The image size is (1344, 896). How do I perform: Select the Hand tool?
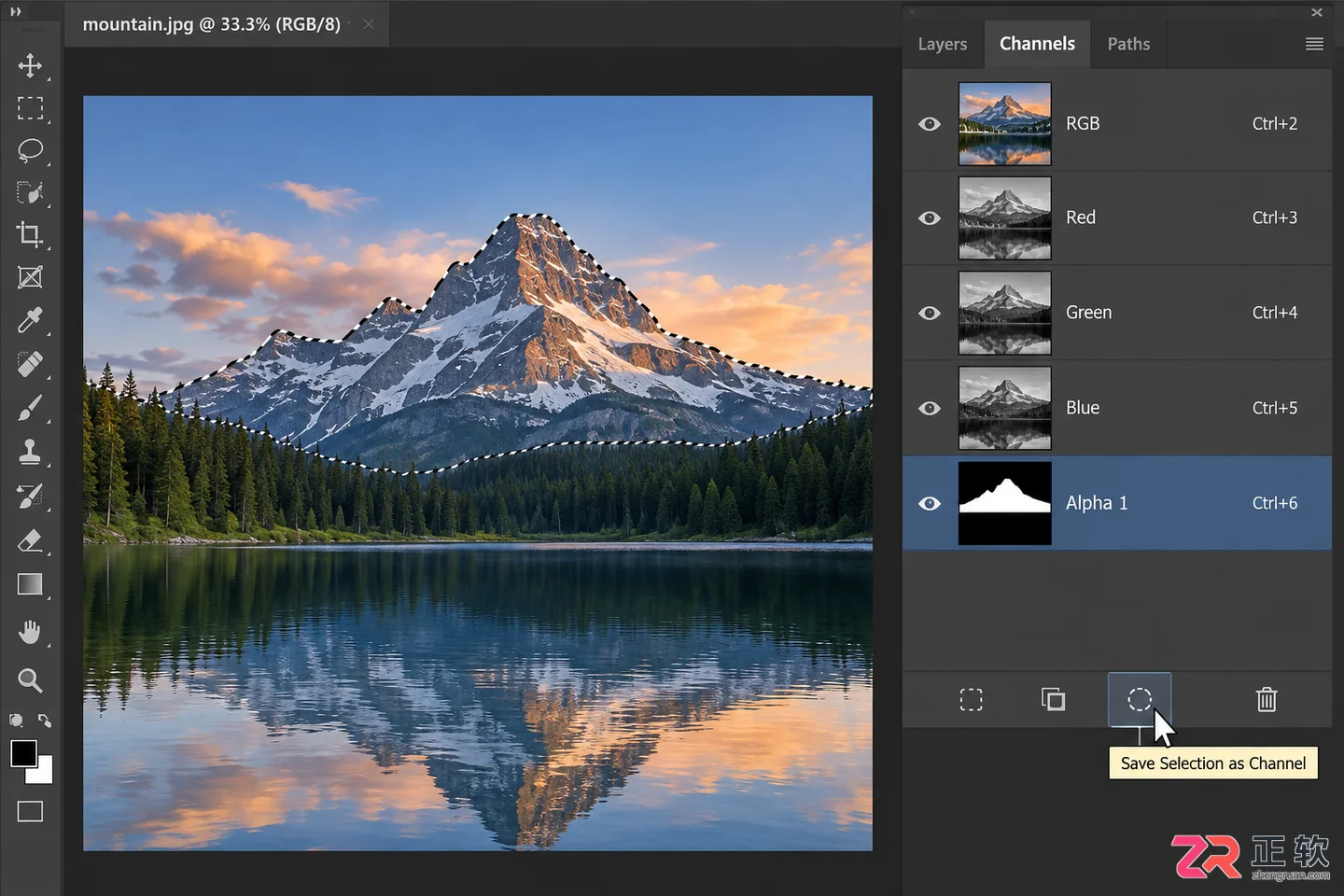(30, 632)
